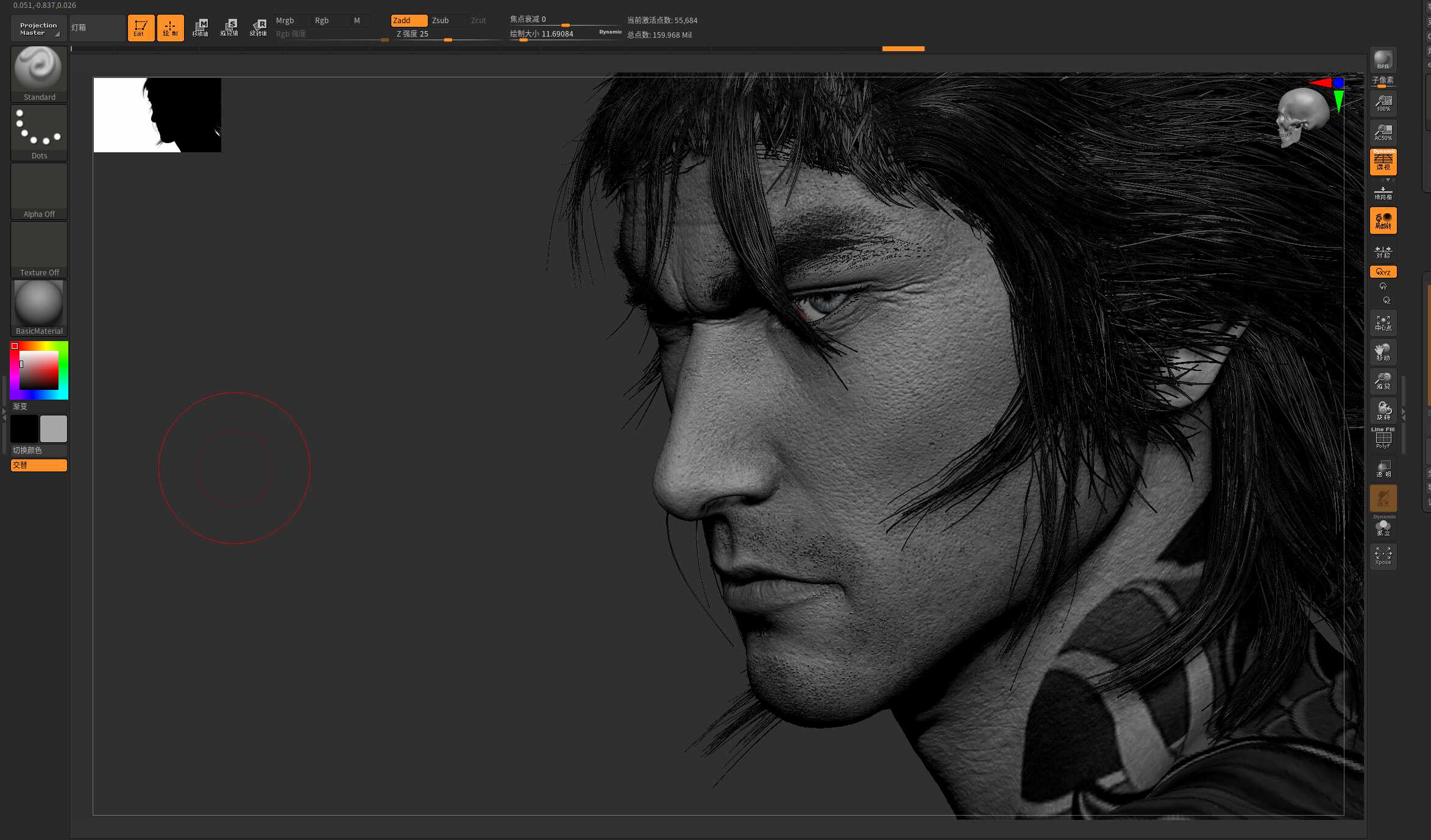Open Projection Master

click(39, 28)
